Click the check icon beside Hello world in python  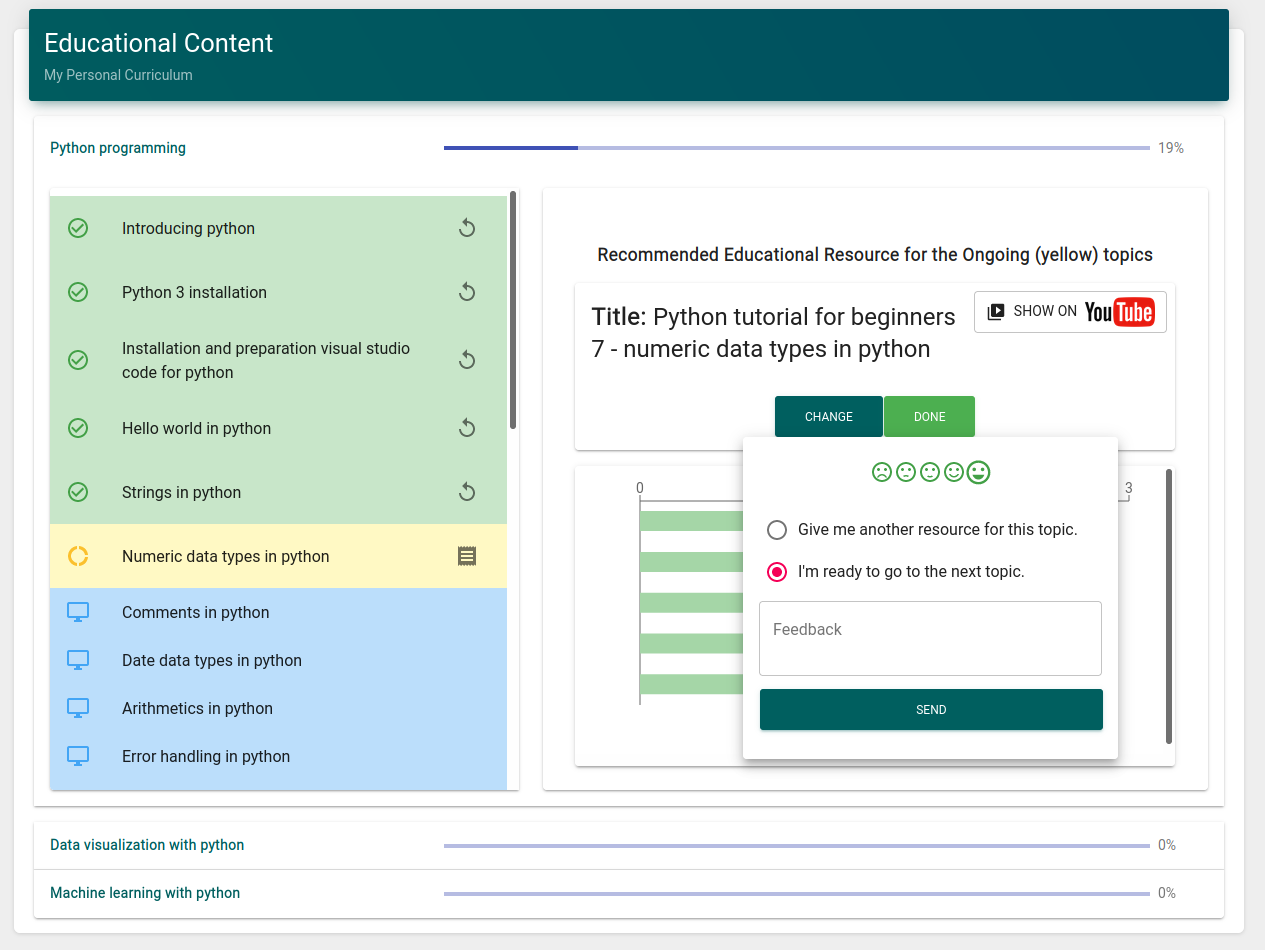click(x=78, y=428)
